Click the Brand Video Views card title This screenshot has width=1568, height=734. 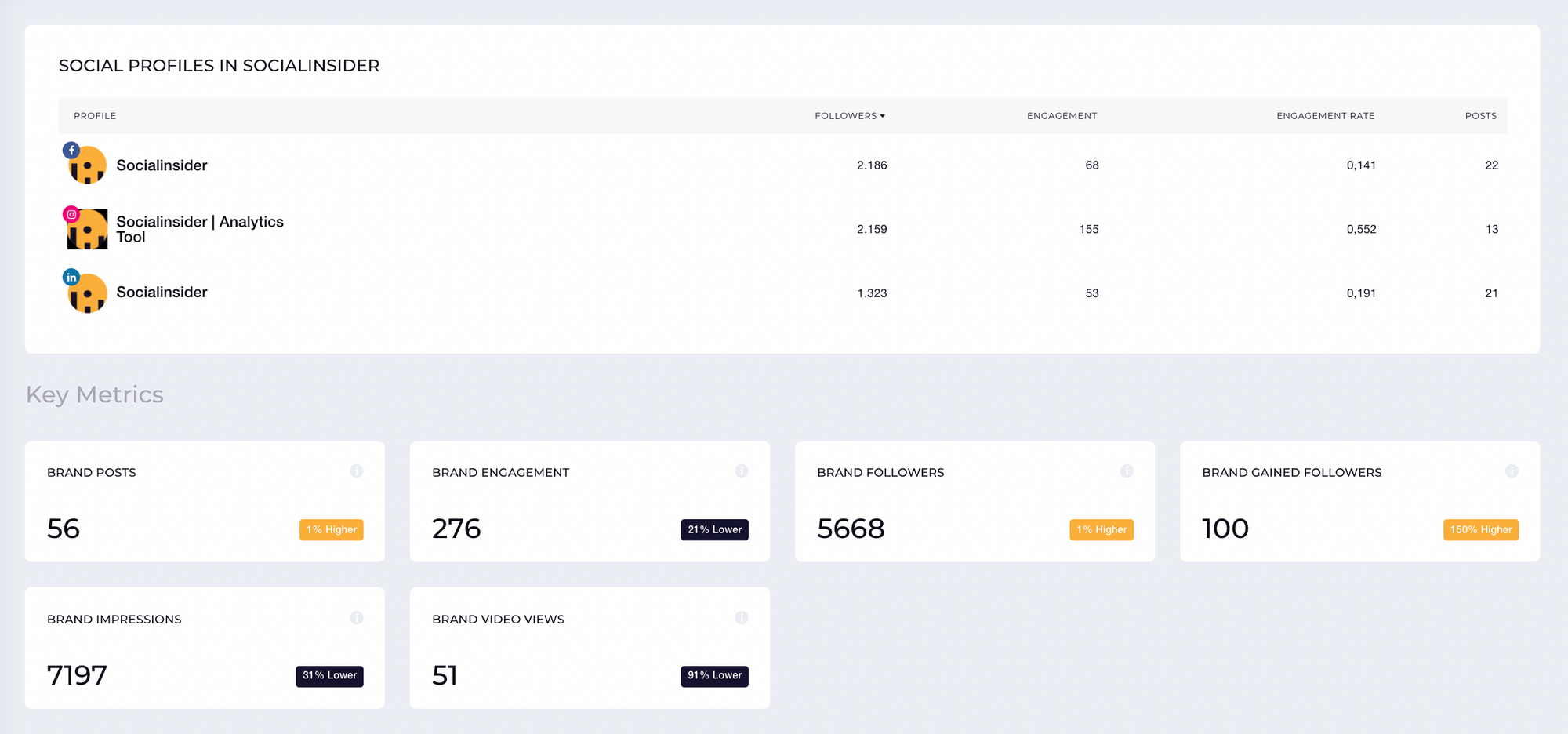(498, 620)
